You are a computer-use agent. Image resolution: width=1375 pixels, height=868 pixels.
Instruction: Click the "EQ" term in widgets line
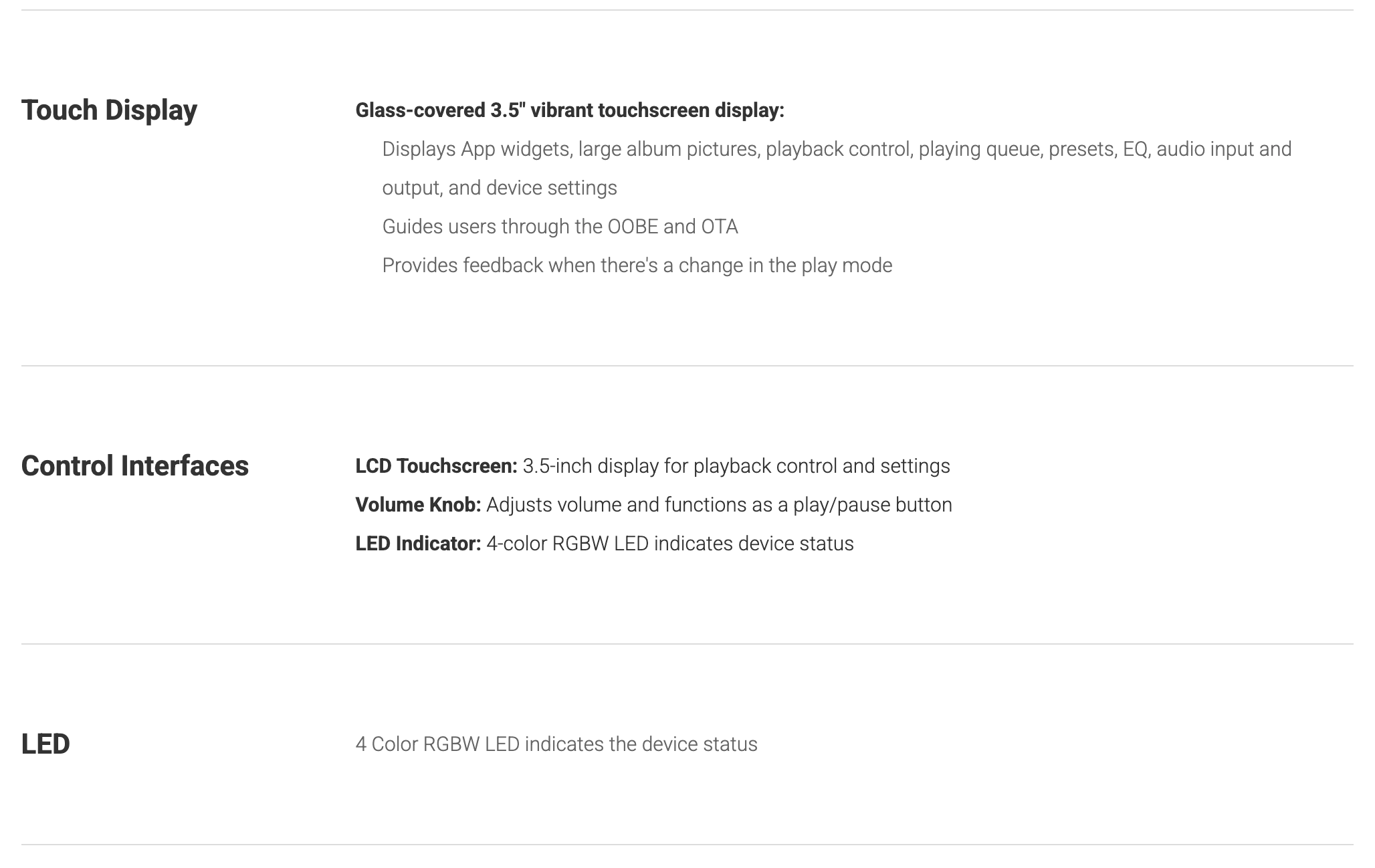pyautogui.click(x=1135, y=149)
